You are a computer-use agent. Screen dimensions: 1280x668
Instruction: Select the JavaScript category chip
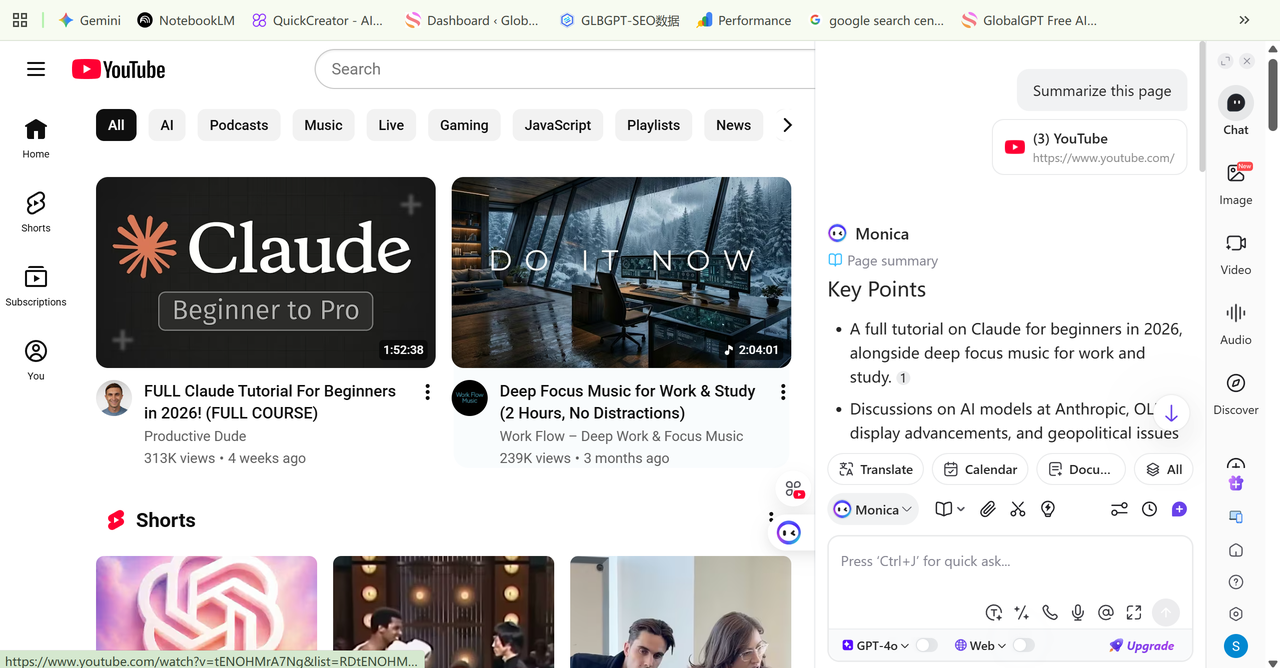tap(558, 125)
